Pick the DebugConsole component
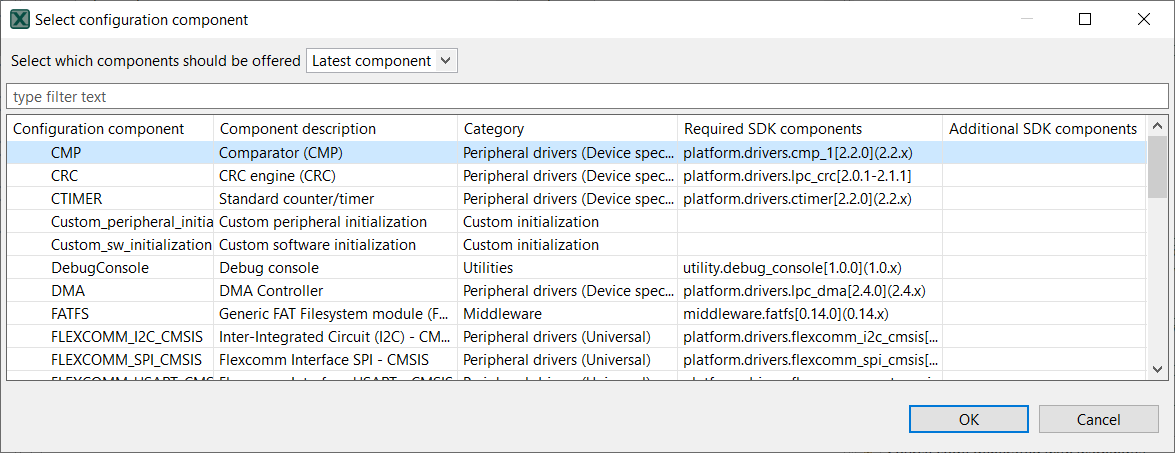 99,268
